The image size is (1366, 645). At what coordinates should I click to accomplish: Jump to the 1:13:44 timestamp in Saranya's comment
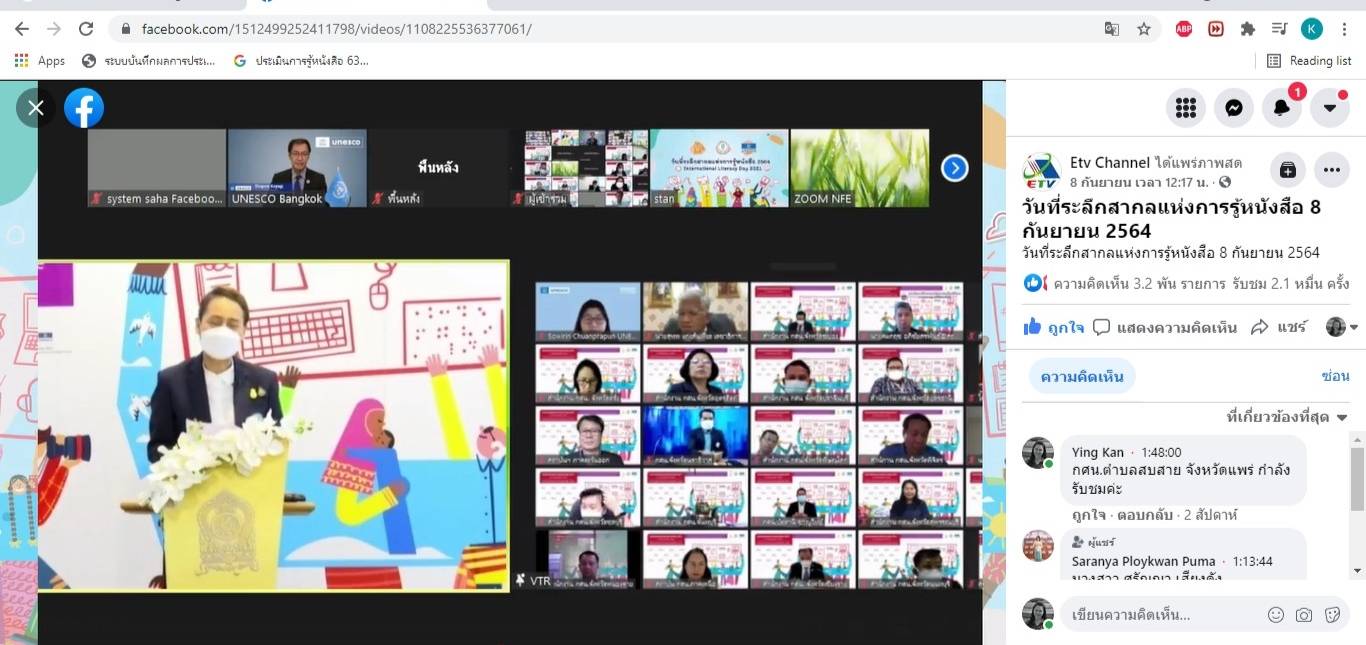point(1253,561)
